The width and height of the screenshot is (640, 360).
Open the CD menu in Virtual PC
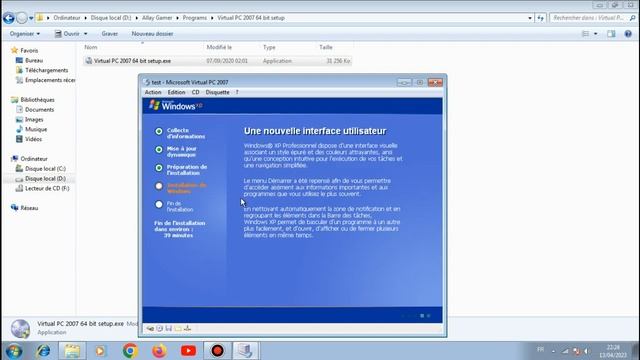[196, 92]
